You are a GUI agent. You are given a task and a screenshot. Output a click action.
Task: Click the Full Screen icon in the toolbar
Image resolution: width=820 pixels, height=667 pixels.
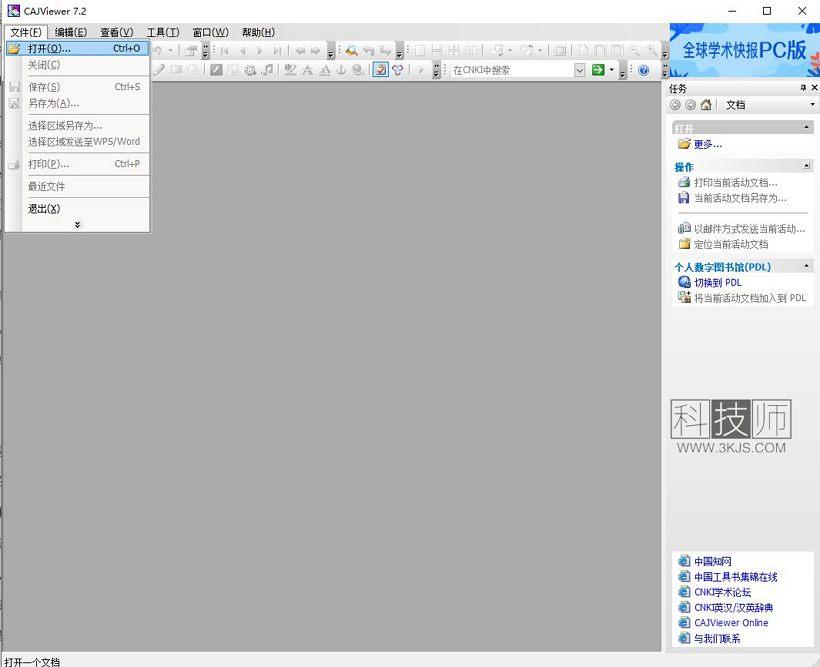coord(560,51)
